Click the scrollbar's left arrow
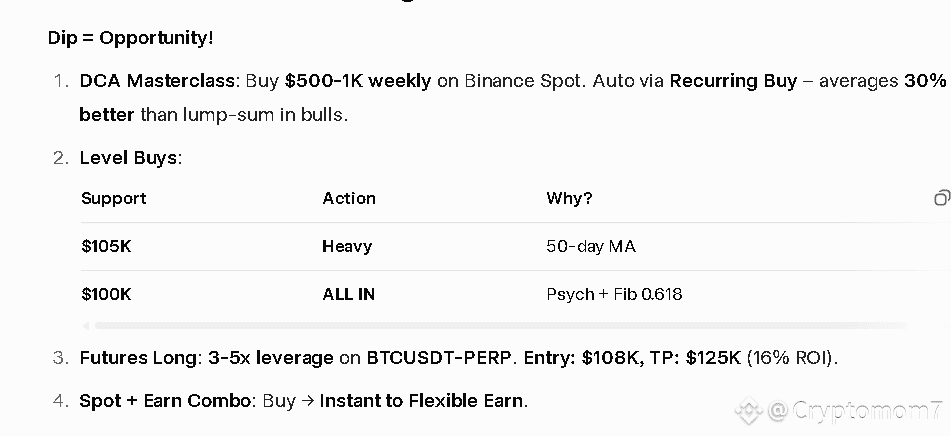 click(x=86, y=325)
